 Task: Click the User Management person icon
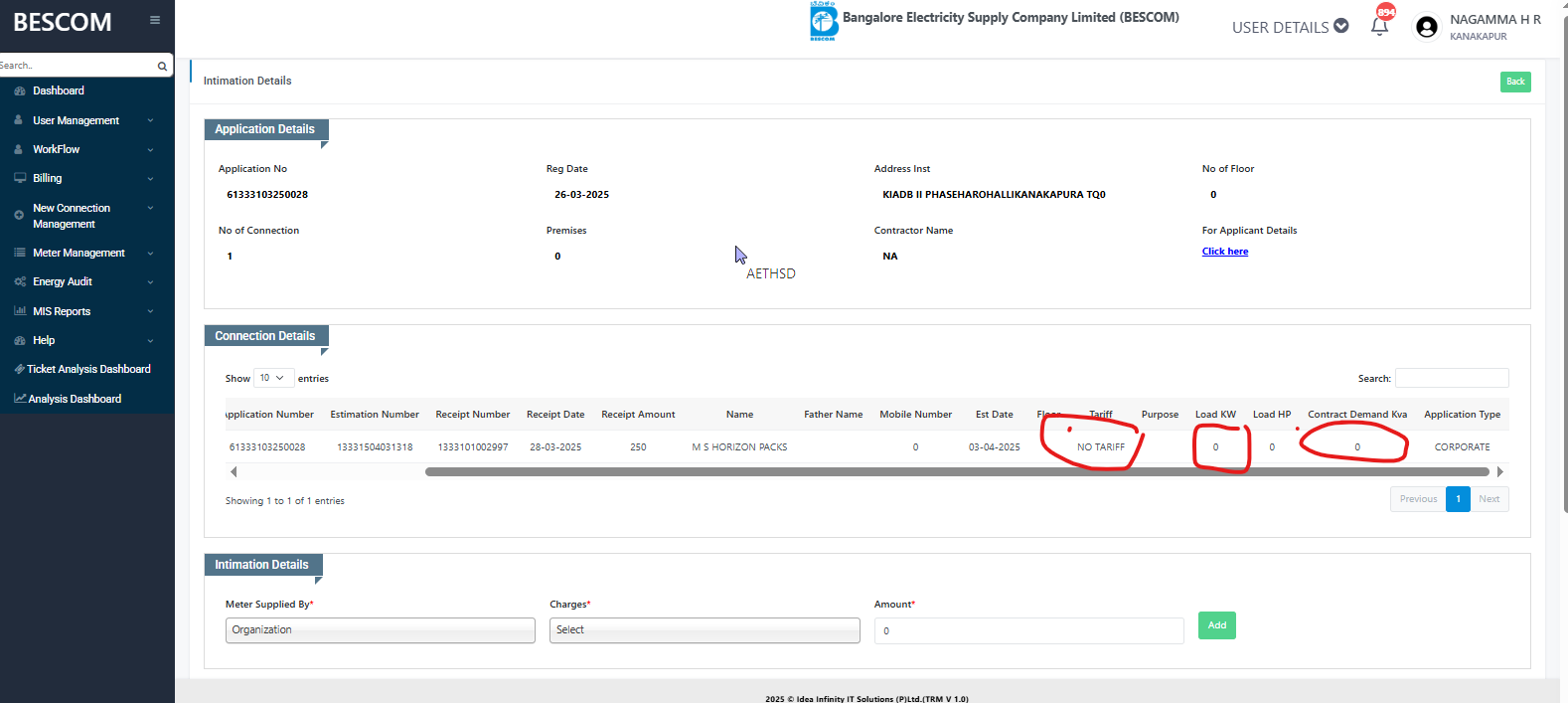coord(19,120)
